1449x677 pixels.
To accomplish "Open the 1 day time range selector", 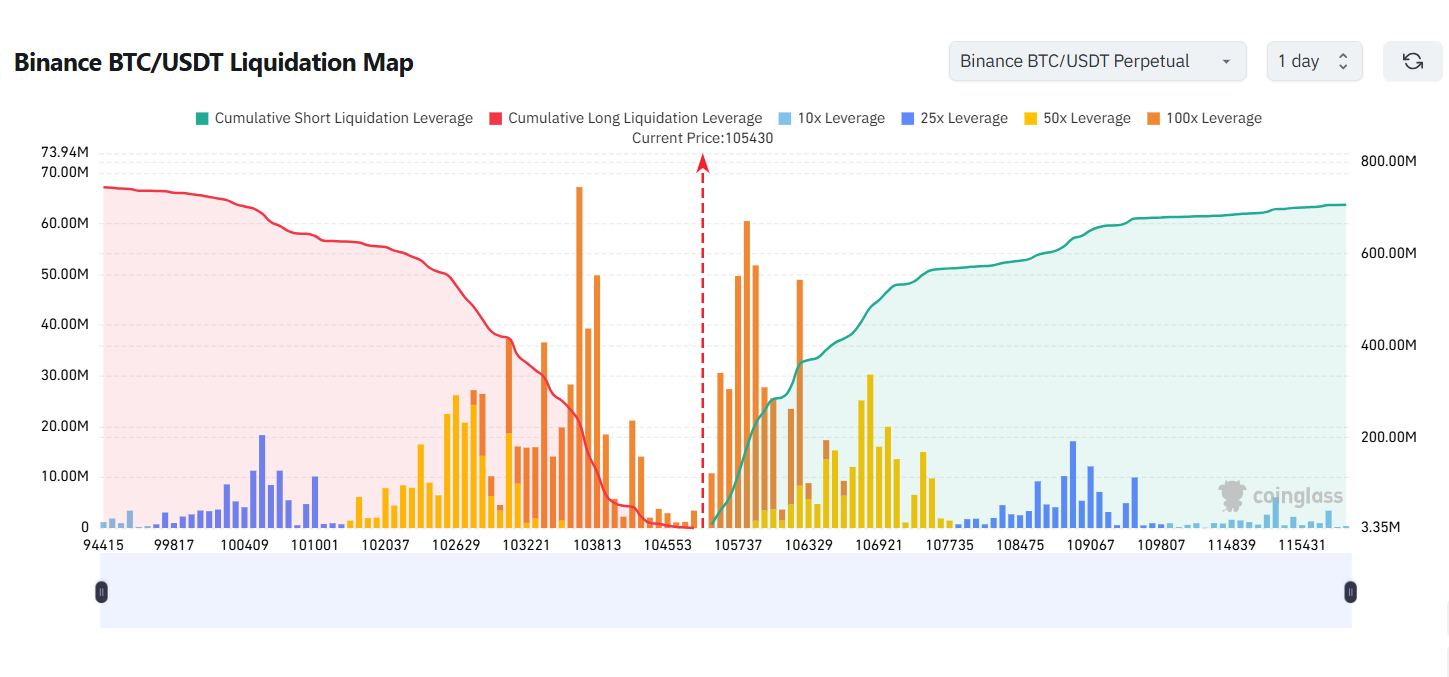I will click(x=1314, y=61).
